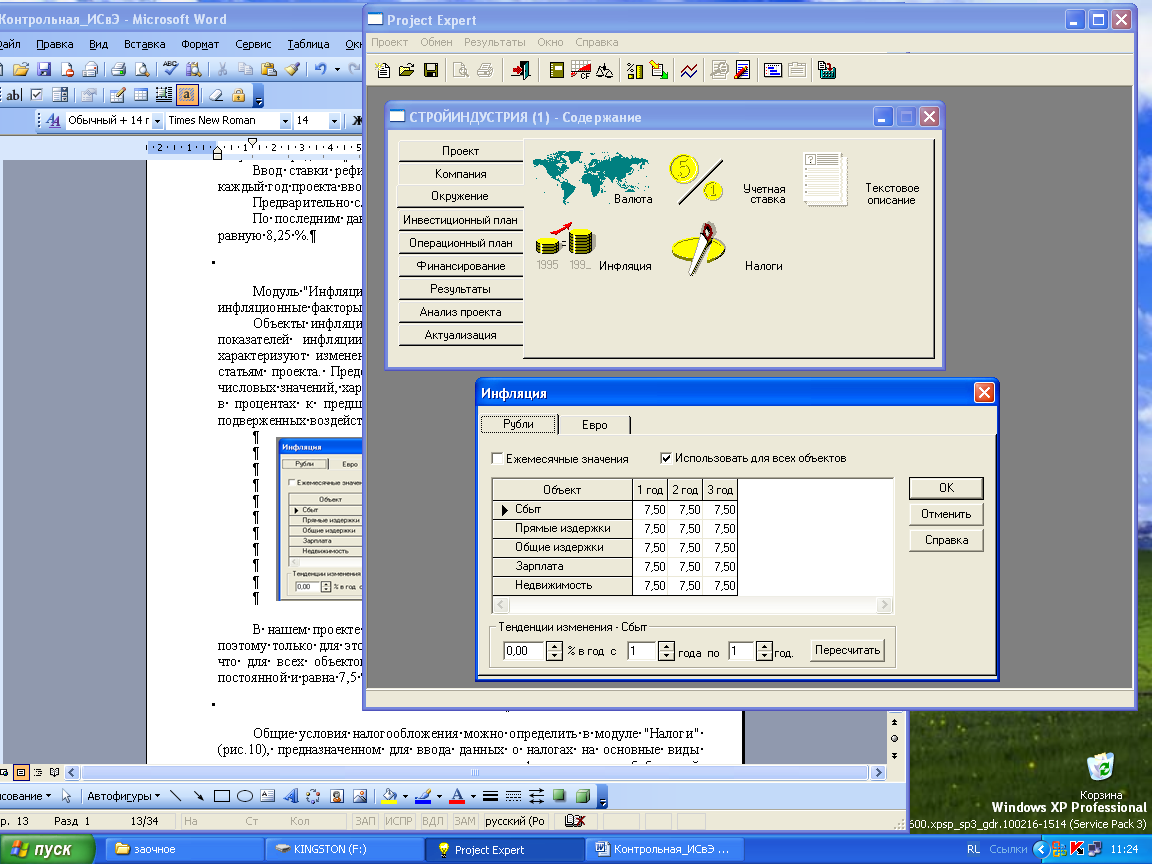The width and height of the screenshot is (1152, 864).
Task: Click the 3-D style green cube icon
Action: click(583, 796)
